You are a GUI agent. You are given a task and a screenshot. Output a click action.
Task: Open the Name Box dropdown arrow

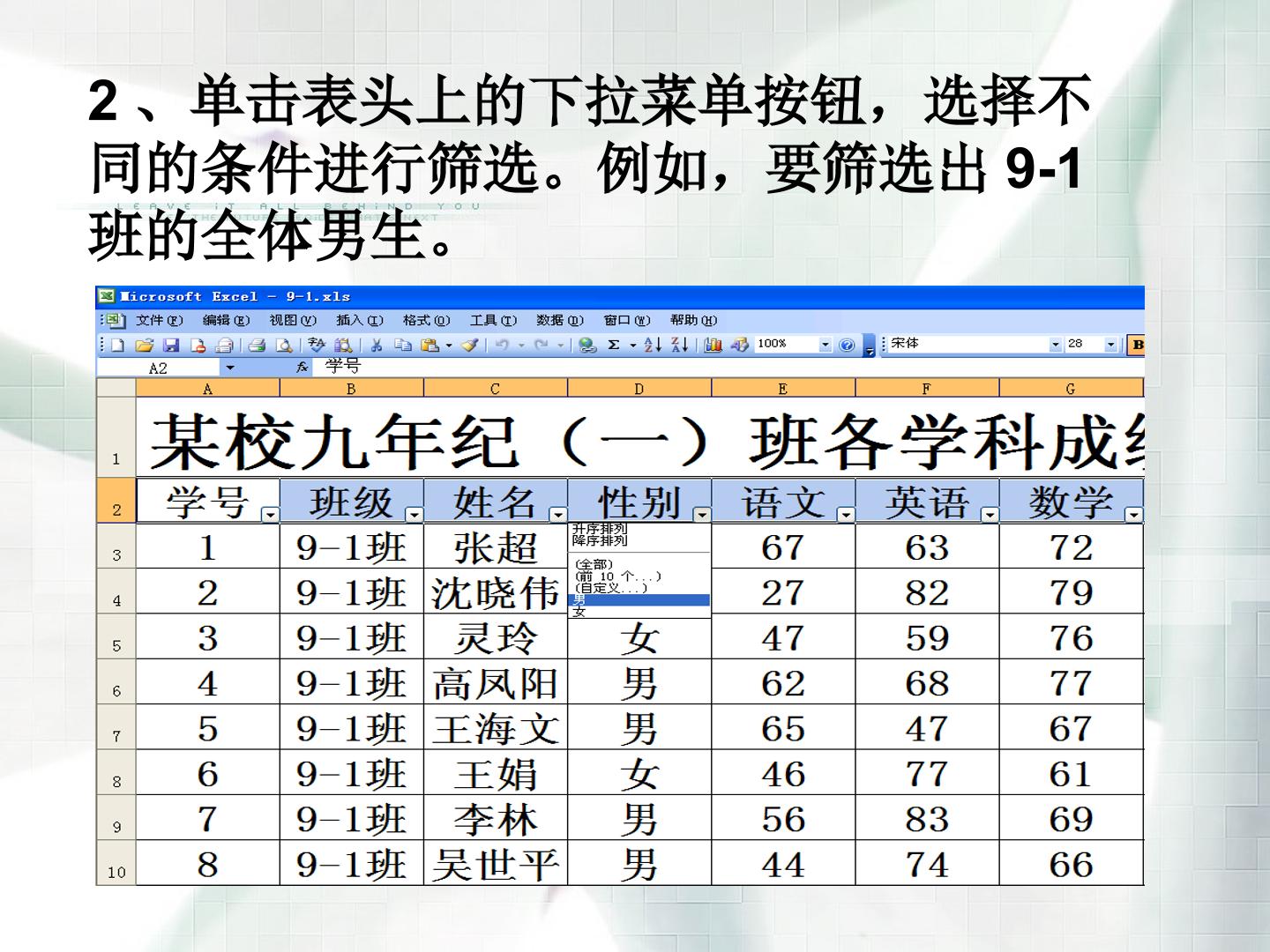(x=230, y=368)
